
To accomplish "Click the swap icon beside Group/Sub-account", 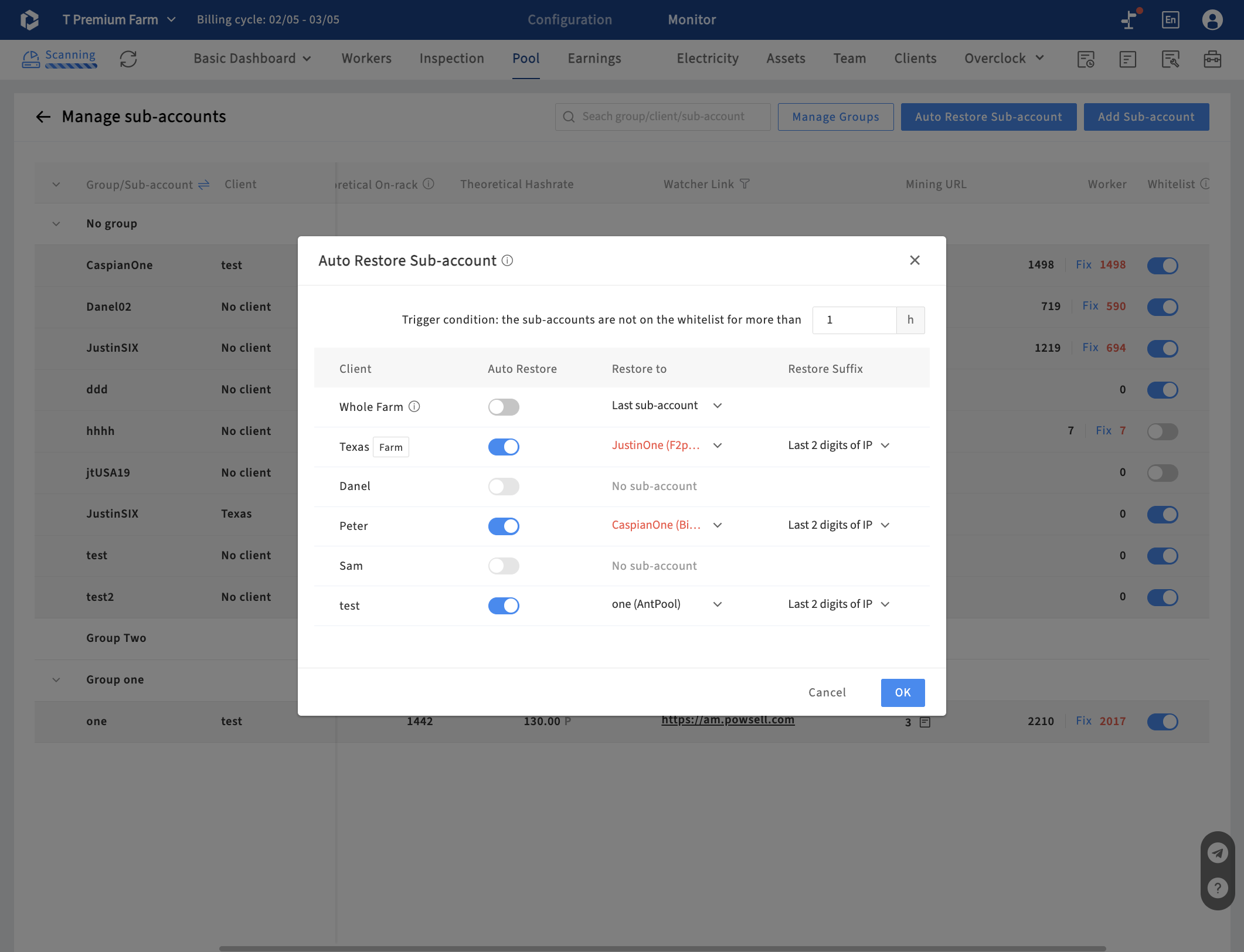I will tap(204, 185).
